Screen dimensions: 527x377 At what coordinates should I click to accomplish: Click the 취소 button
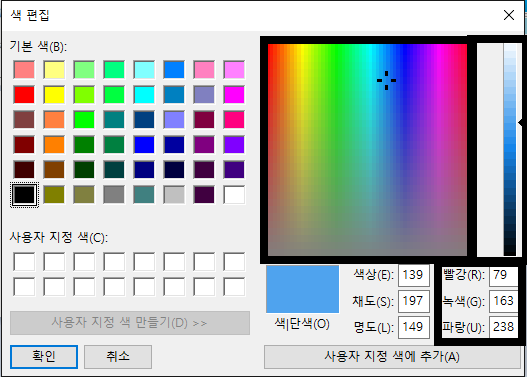pyautogui.click(x=118, y=357)
